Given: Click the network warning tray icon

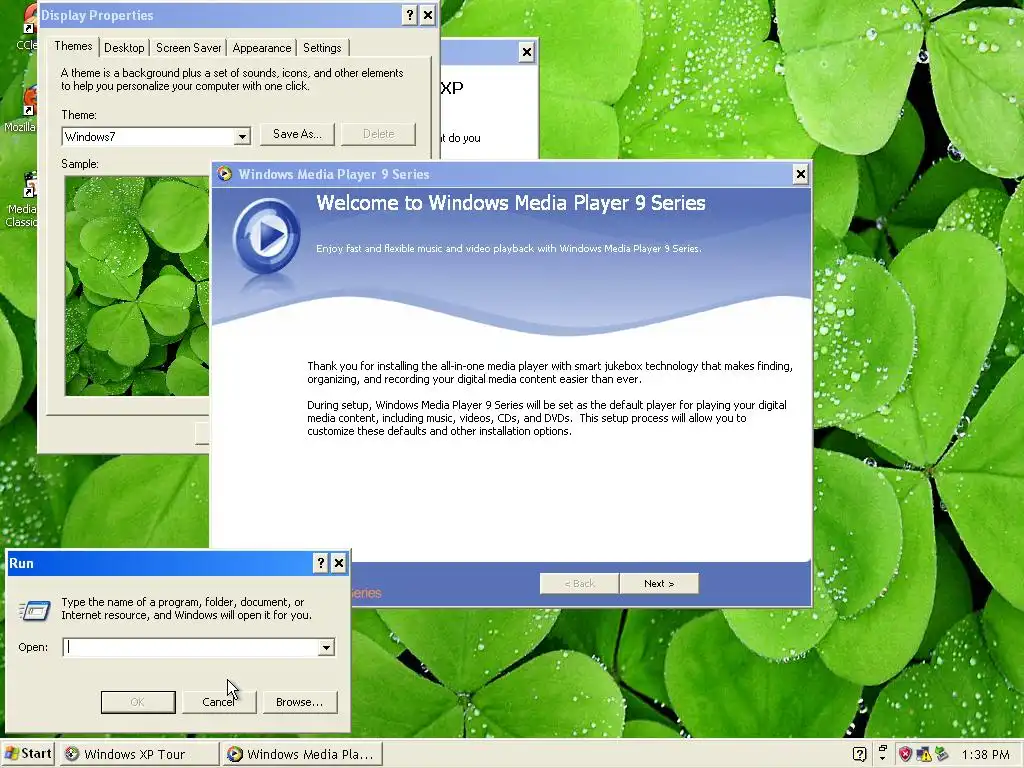Looking at the screenshot, I should [923, 754].
